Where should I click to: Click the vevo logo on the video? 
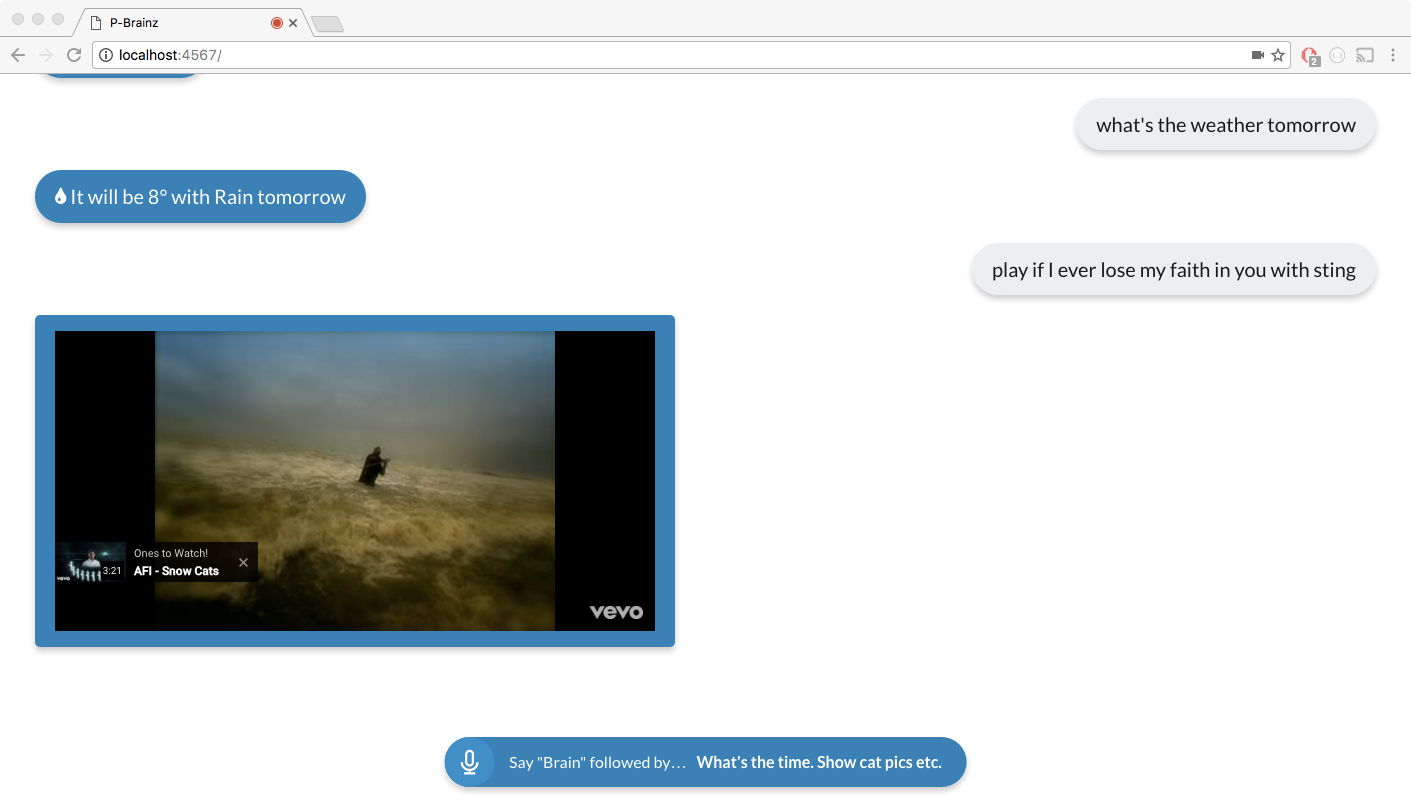[x=616, y=612]
